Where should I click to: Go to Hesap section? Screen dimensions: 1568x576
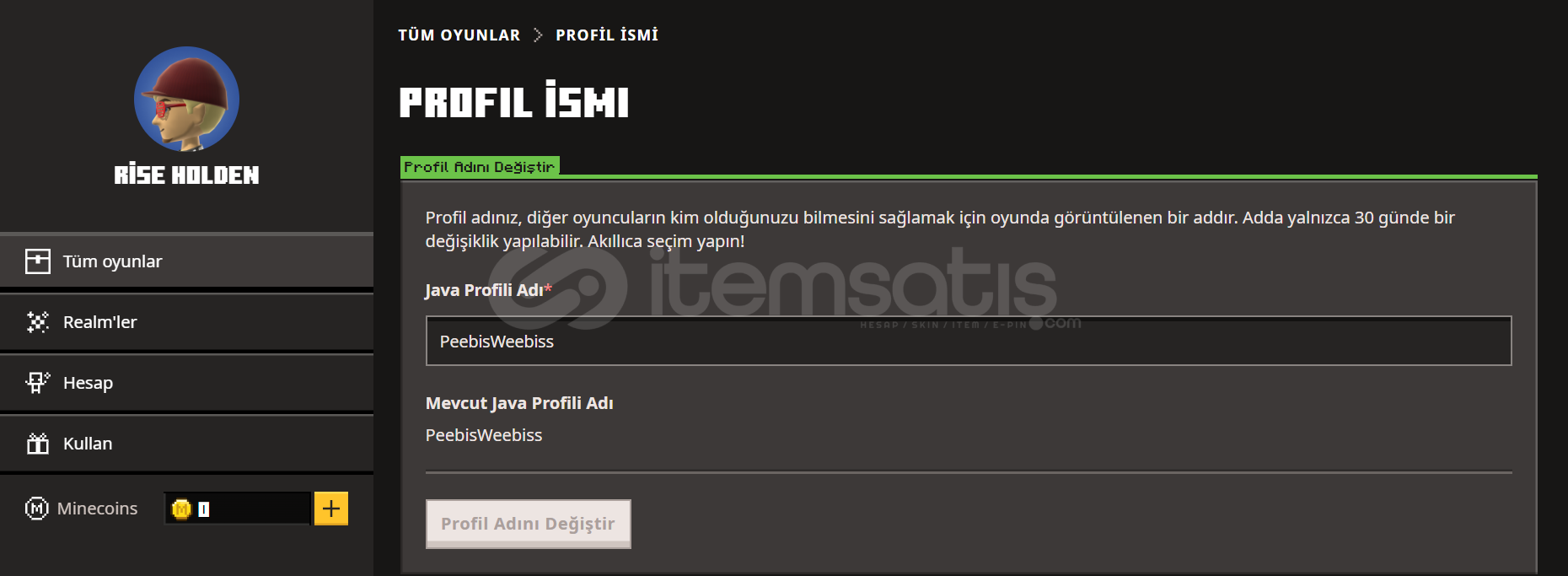point(186,383)
